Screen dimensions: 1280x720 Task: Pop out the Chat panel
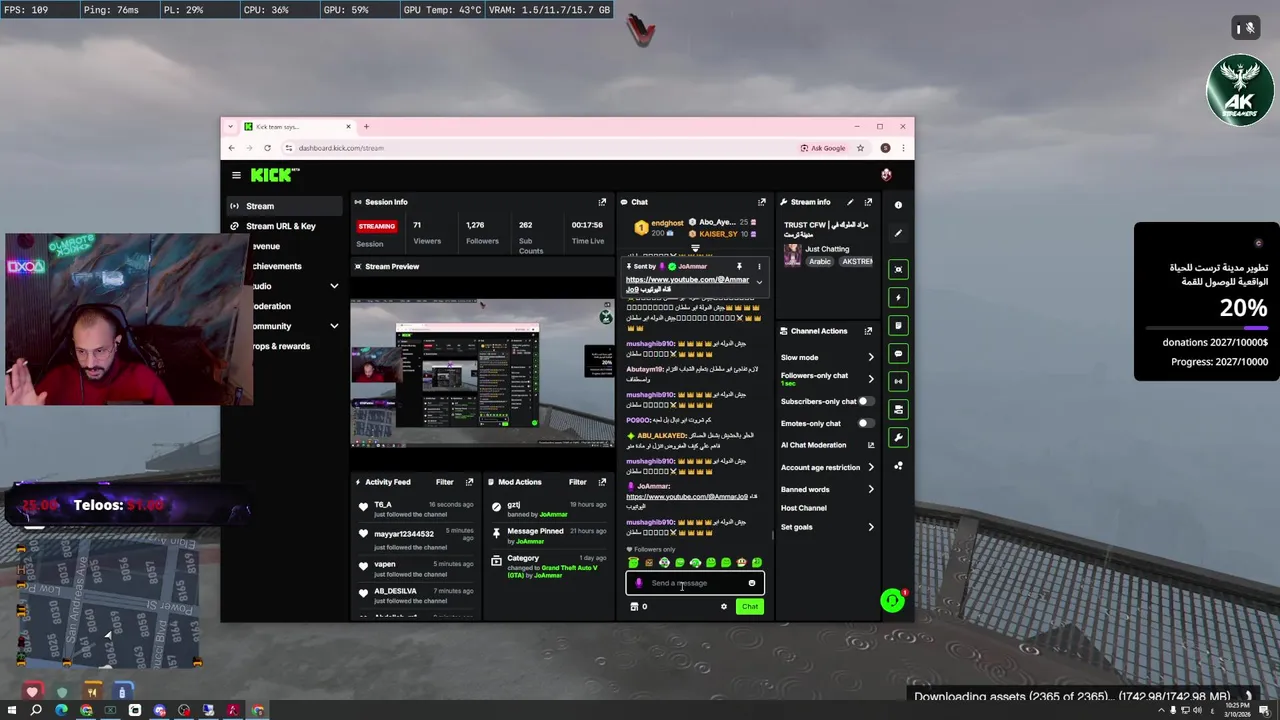pyautogui.click(x=762, y=202)
